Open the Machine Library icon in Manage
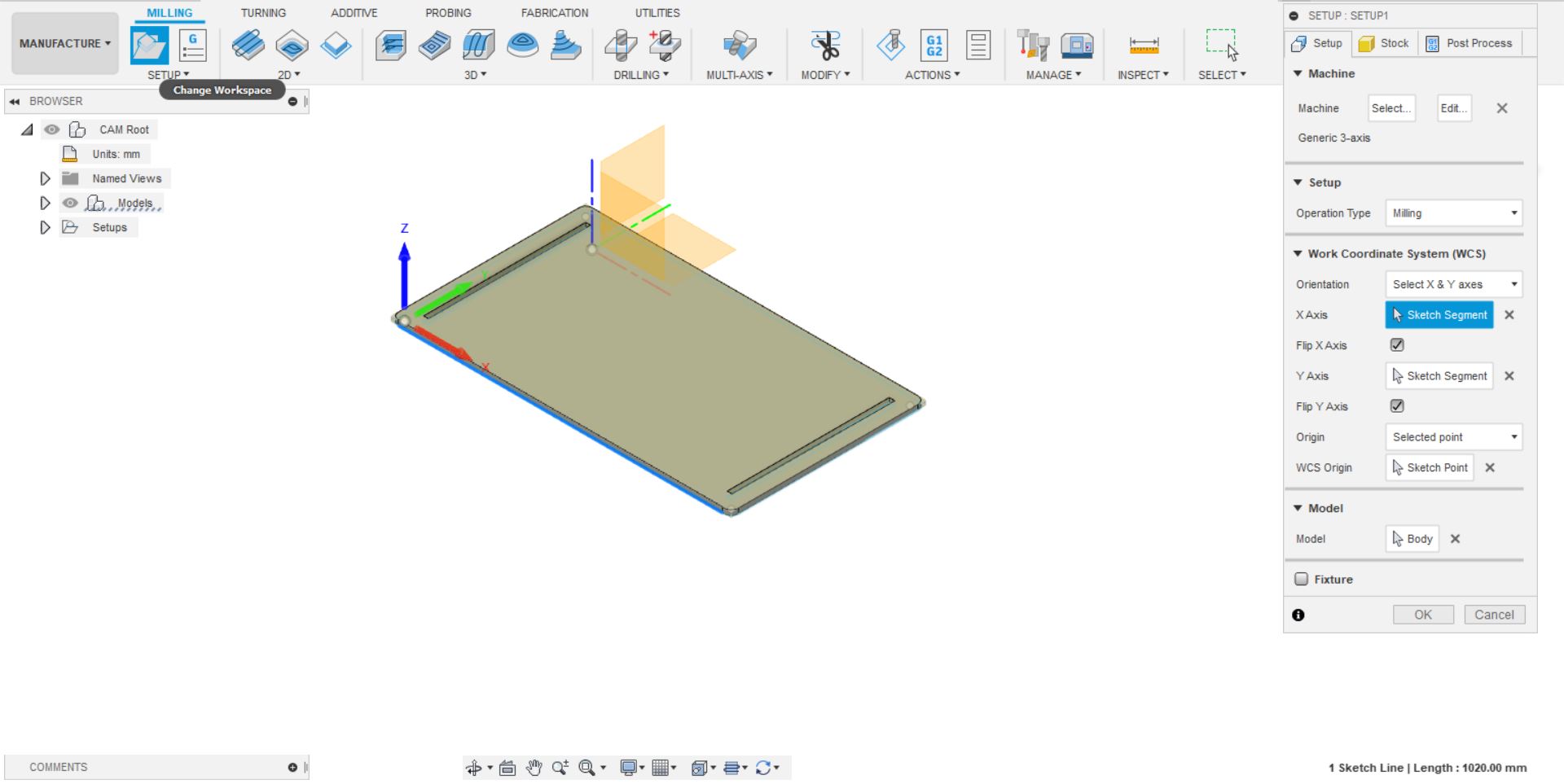 1077,46
